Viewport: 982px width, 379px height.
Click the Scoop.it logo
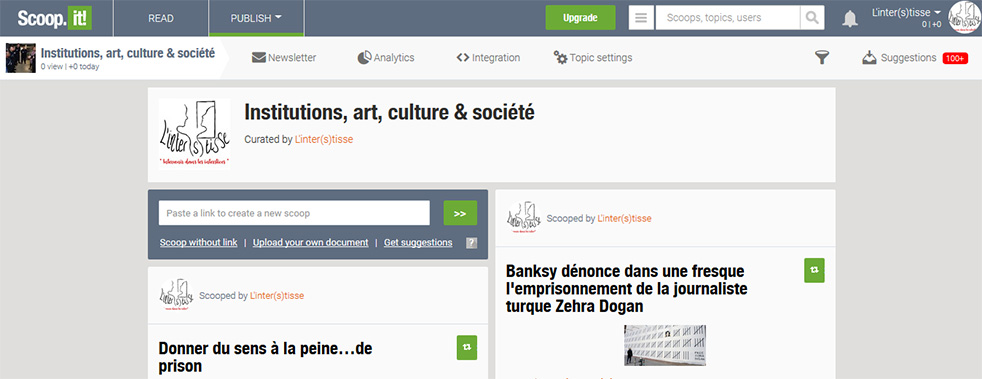tap(54, 18)
